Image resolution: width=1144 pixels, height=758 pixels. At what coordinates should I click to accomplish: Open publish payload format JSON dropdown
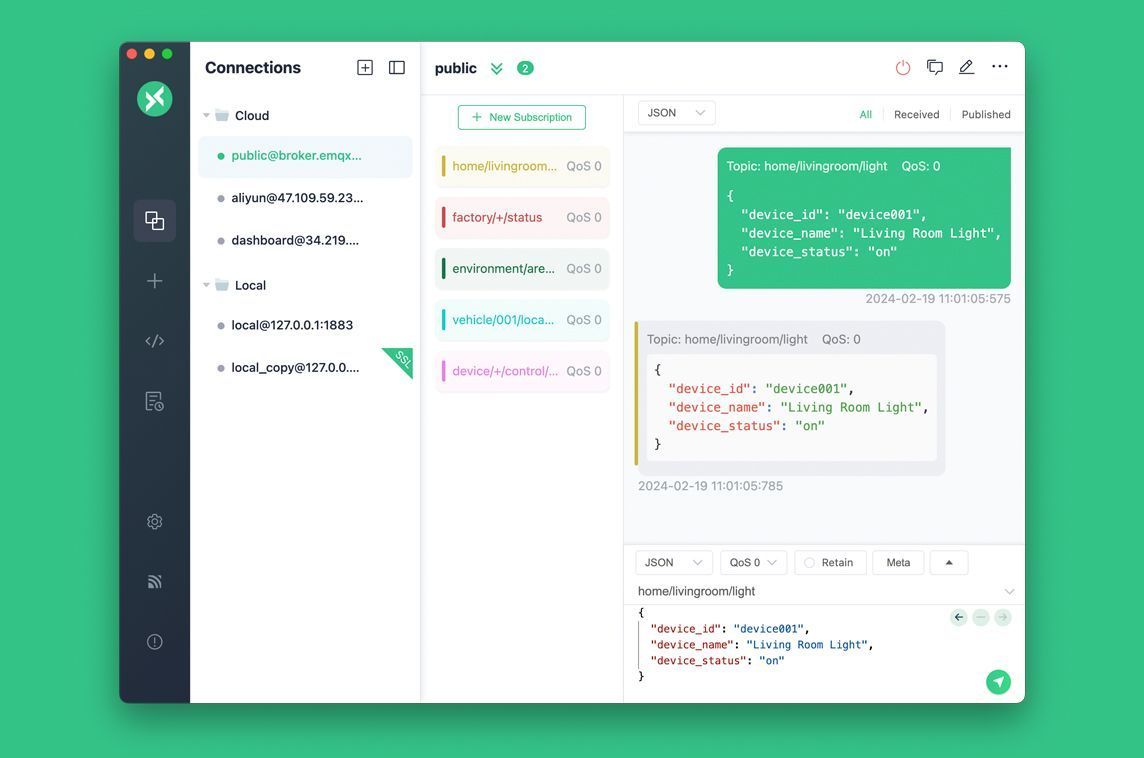[673, 562]
